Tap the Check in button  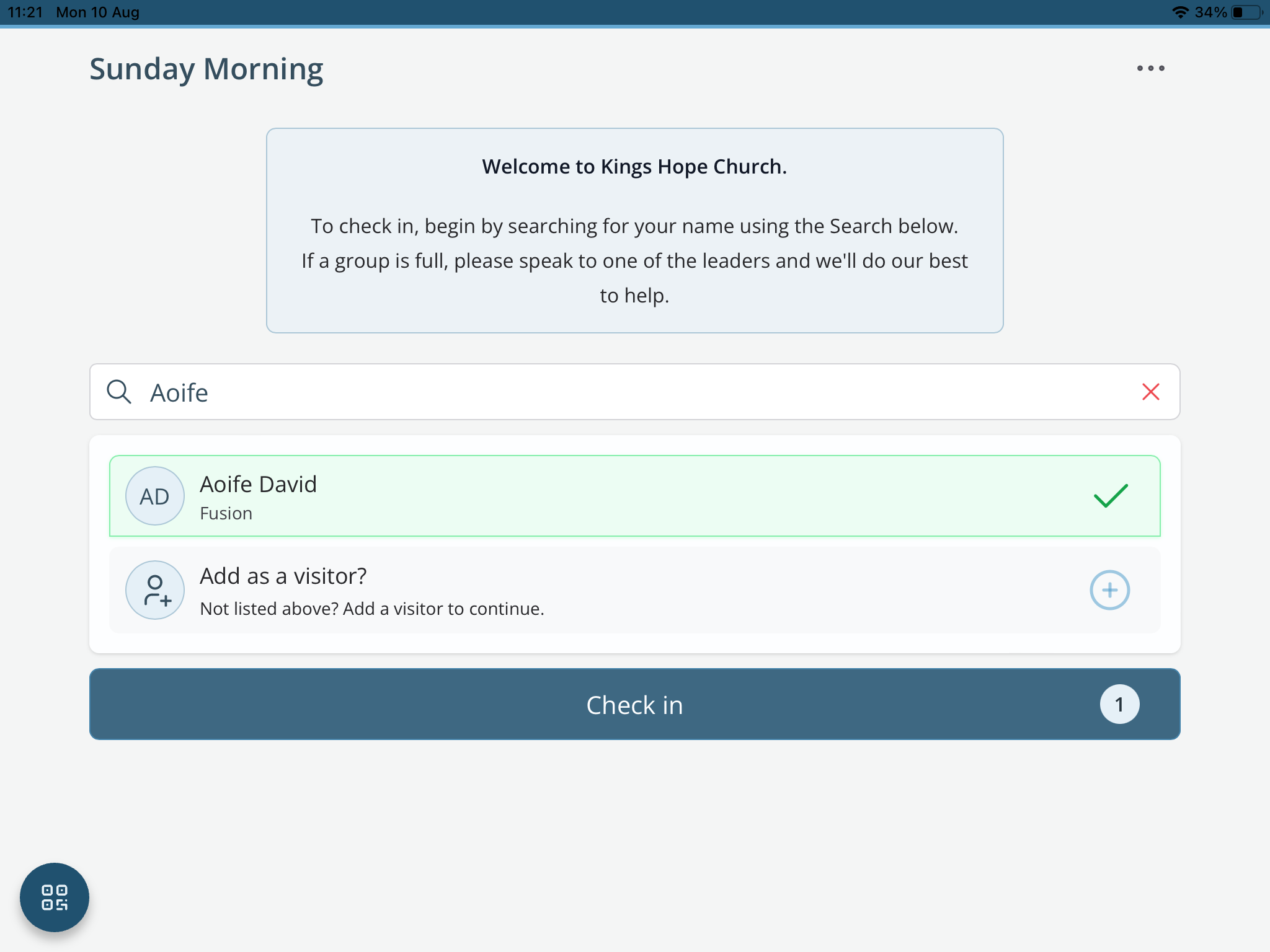[x=635, y=704]
